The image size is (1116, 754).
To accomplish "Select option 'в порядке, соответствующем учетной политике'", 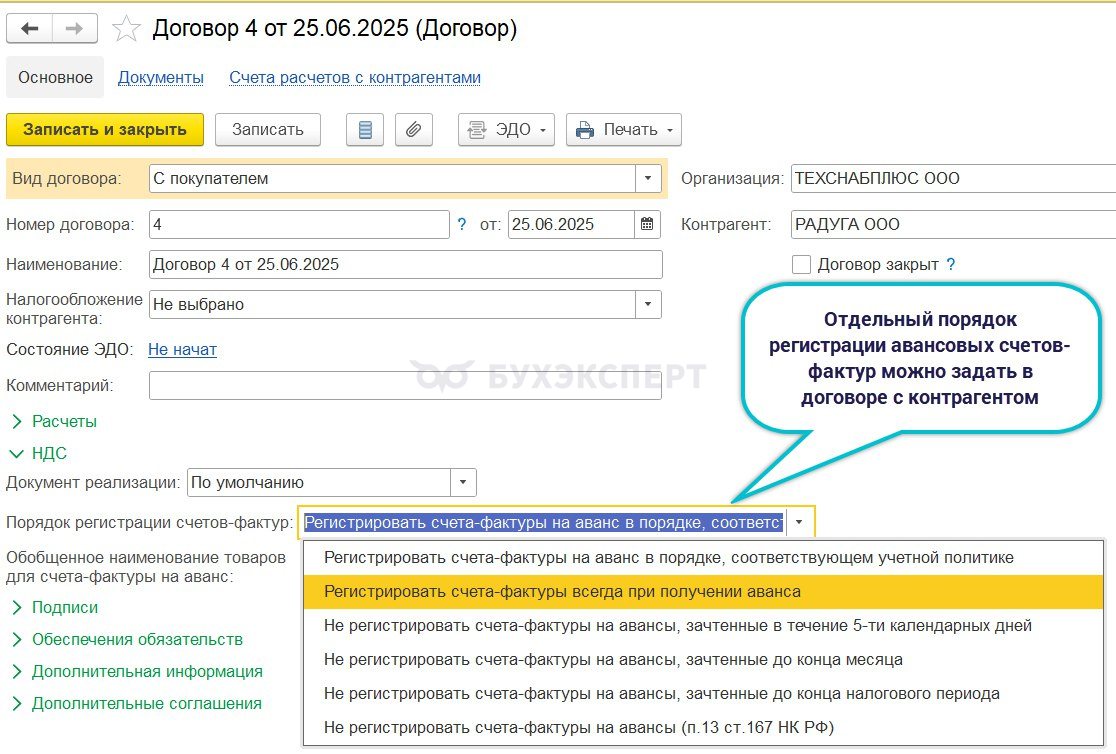I will [x=703, y=557].
